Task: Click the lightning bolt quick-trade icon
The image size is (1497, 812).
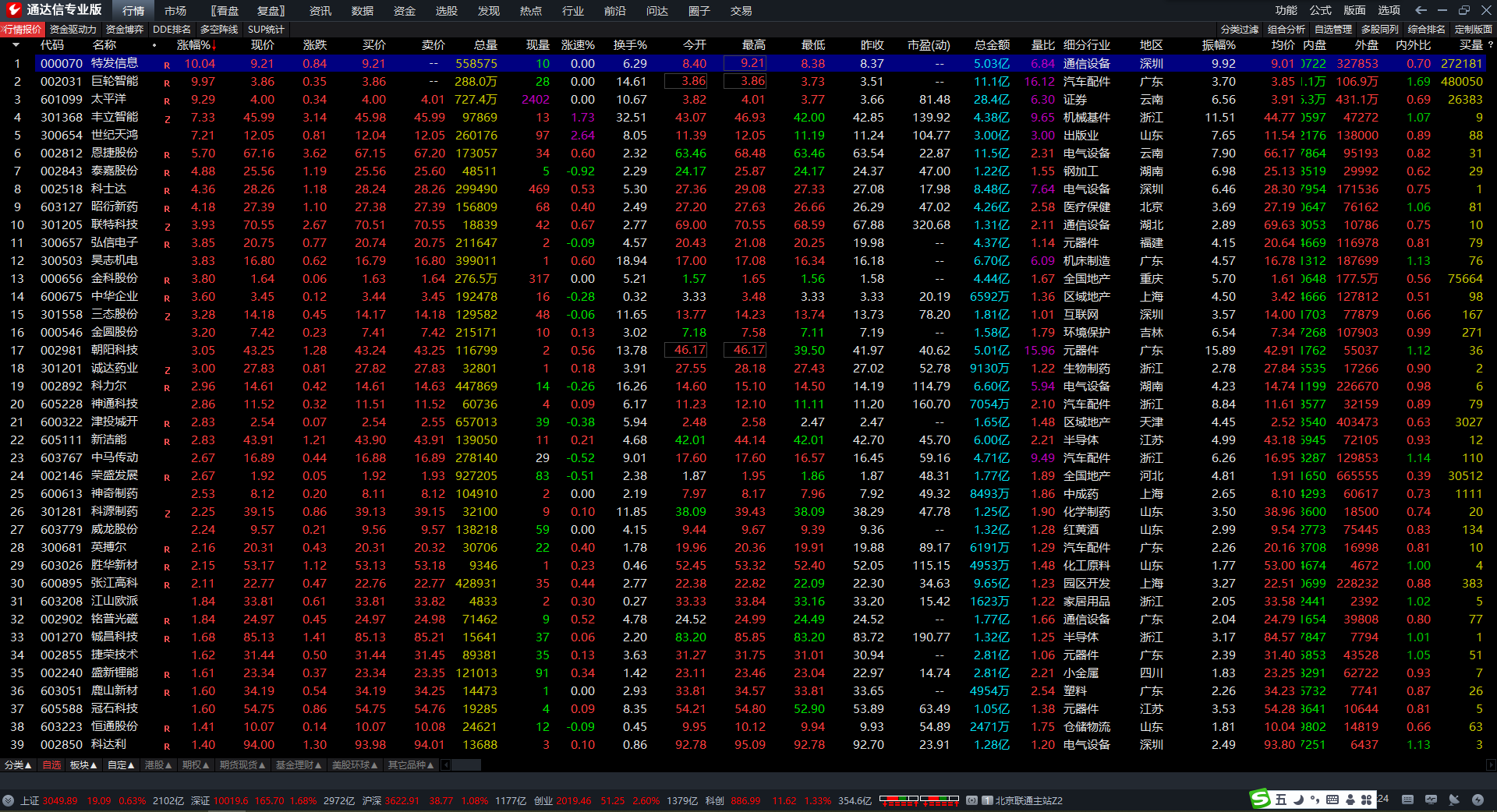Action: (x=1478, y=800)
